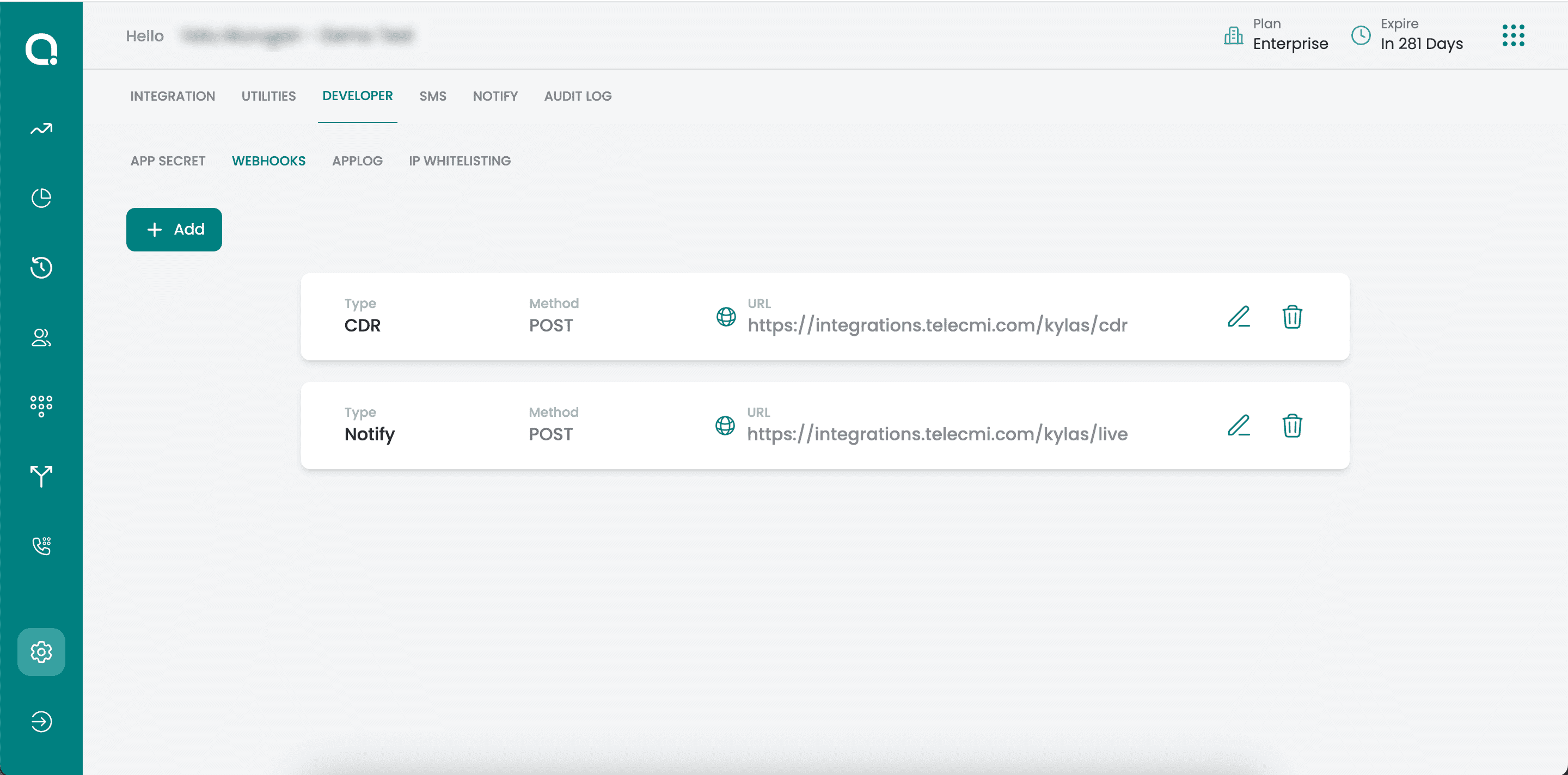This screenshot has height=775, width=1568.
Task: Switch to the AUDIT LOG tab
Action: (x=578, y=96)
